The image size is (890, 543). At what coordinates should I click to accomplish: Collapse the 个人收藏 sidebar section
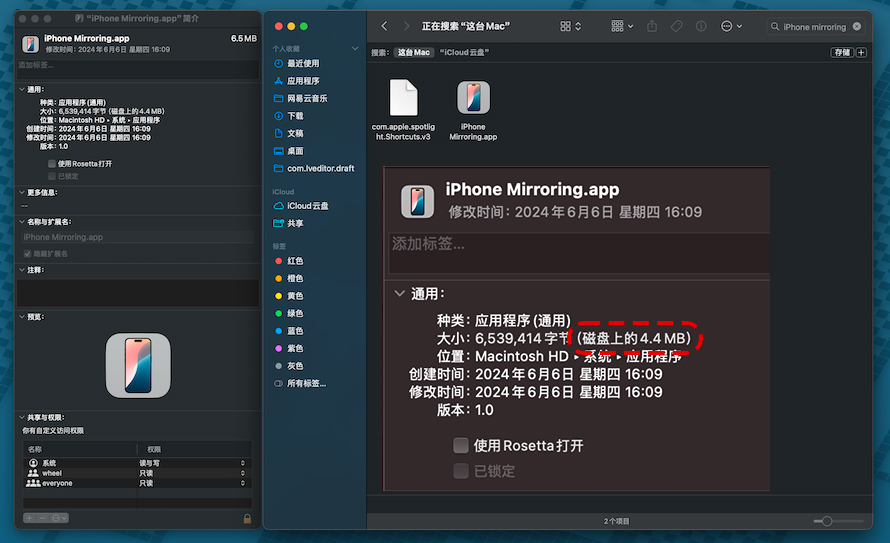pos(355,48)
